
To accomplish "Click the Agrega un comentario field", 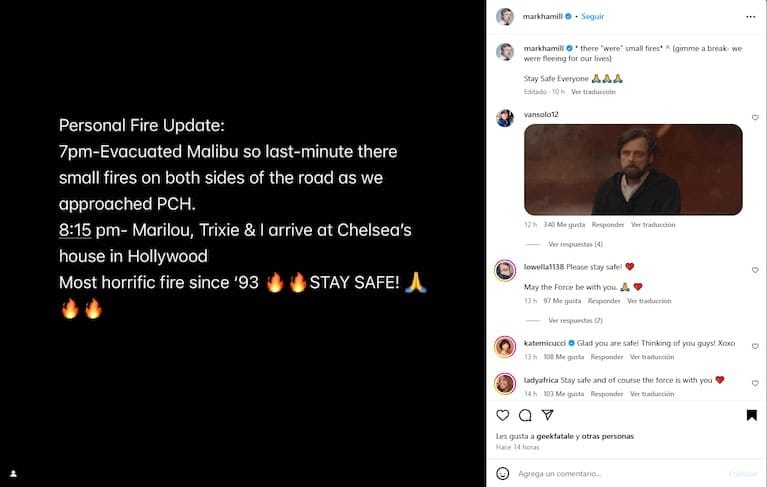I will [619, 473].
